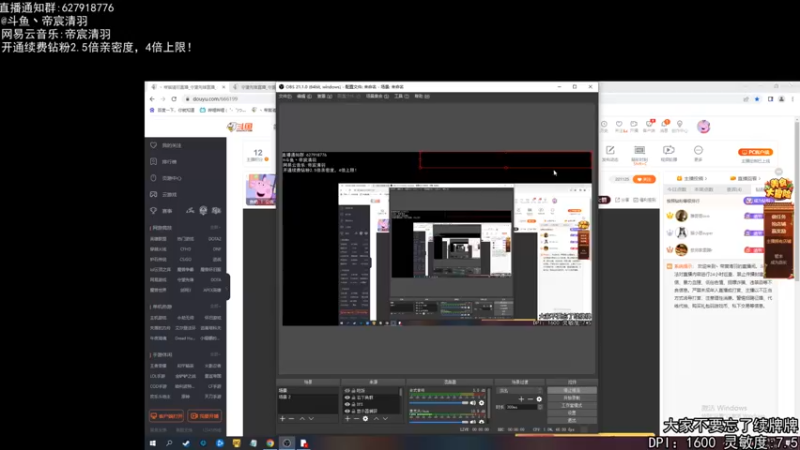The width and height of the screenshot is (800, 450).
Task: Toggle visibility eye of fourth OBS source
Action: pos(347,411)
